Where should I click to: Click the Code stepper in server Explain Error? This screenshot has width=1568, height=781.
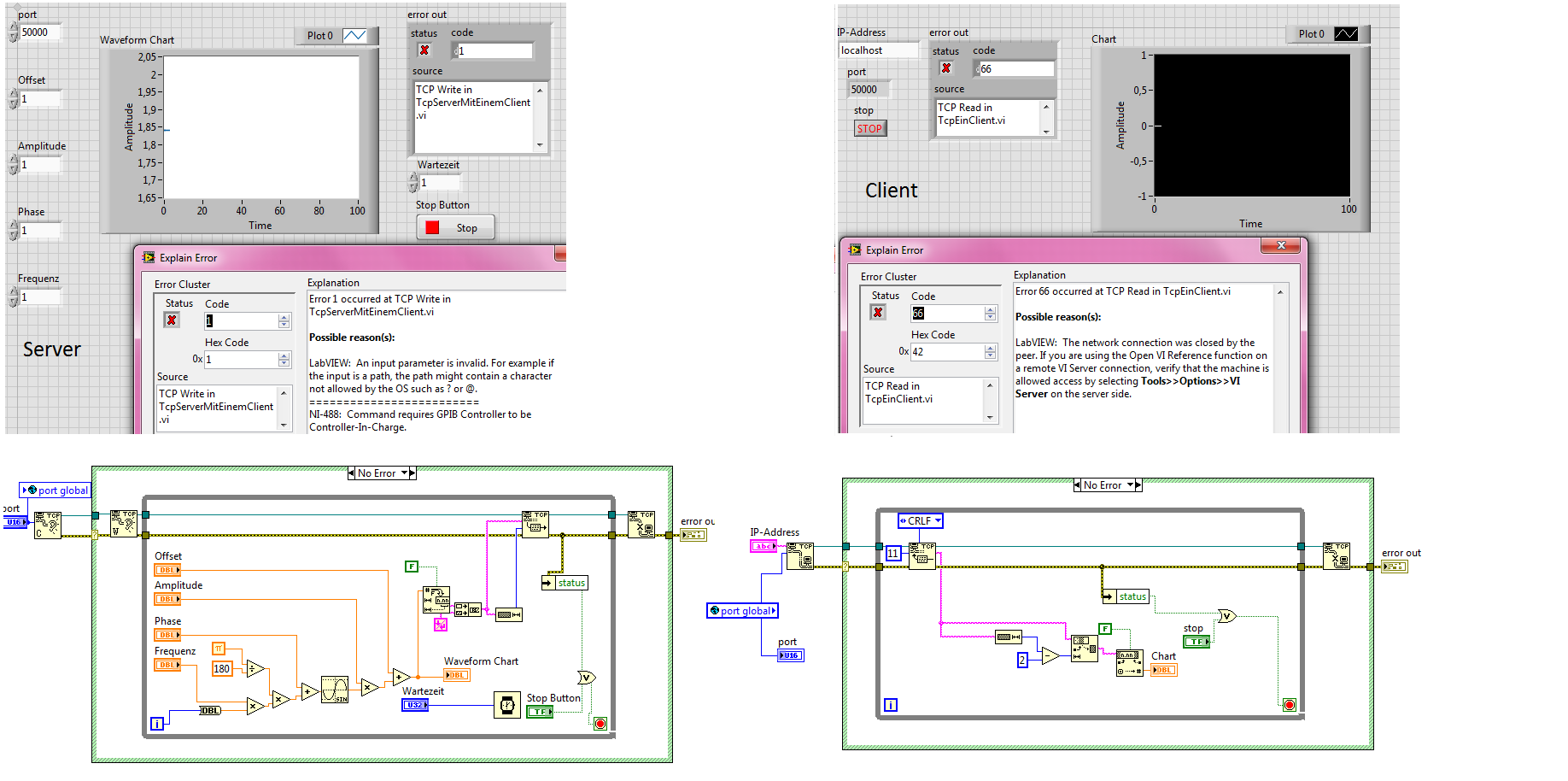[284, 321]
